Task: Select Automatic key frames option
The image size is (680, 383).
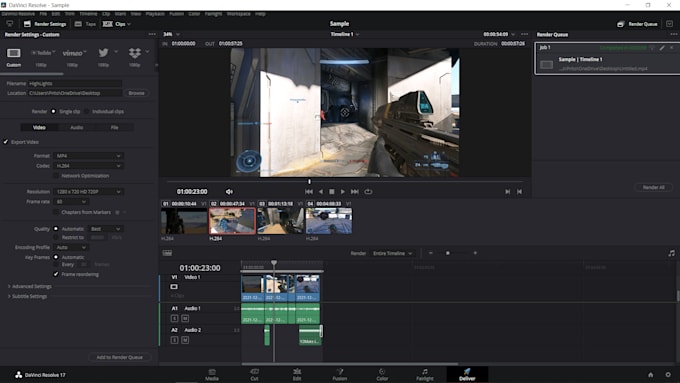Action: tap(56, 257)
